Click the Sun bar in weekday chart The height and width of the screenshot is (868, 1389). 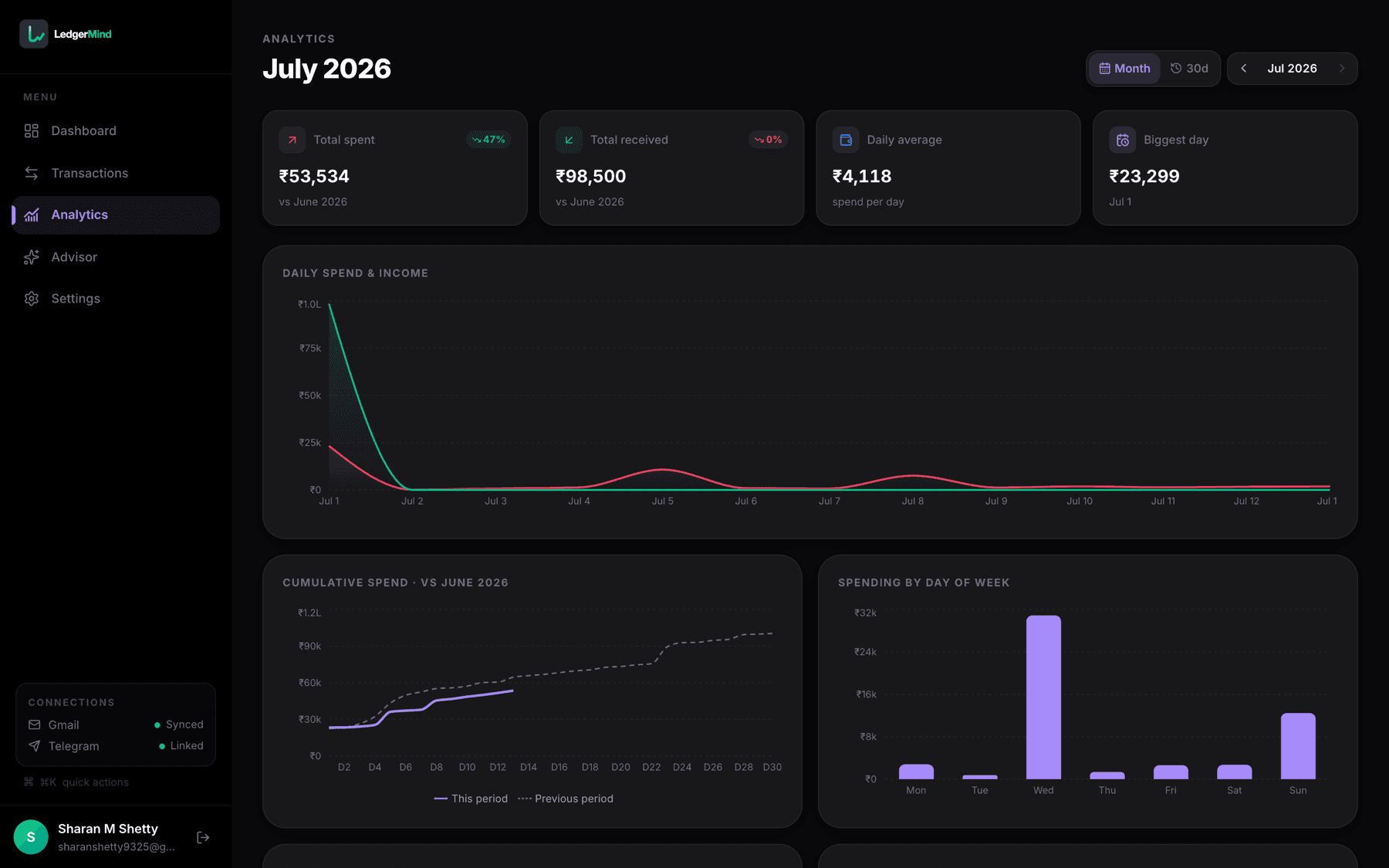pos(1298,746)
